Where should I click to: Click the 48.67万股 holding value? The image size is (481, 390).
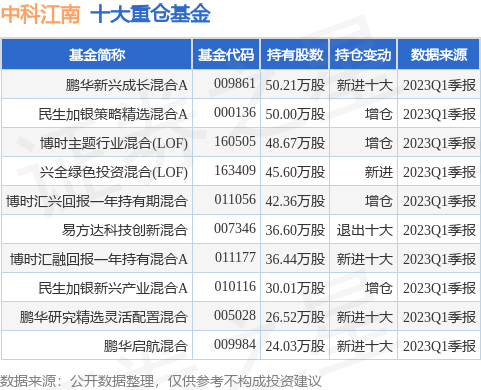pyautogui.click(x=295, y=143)
